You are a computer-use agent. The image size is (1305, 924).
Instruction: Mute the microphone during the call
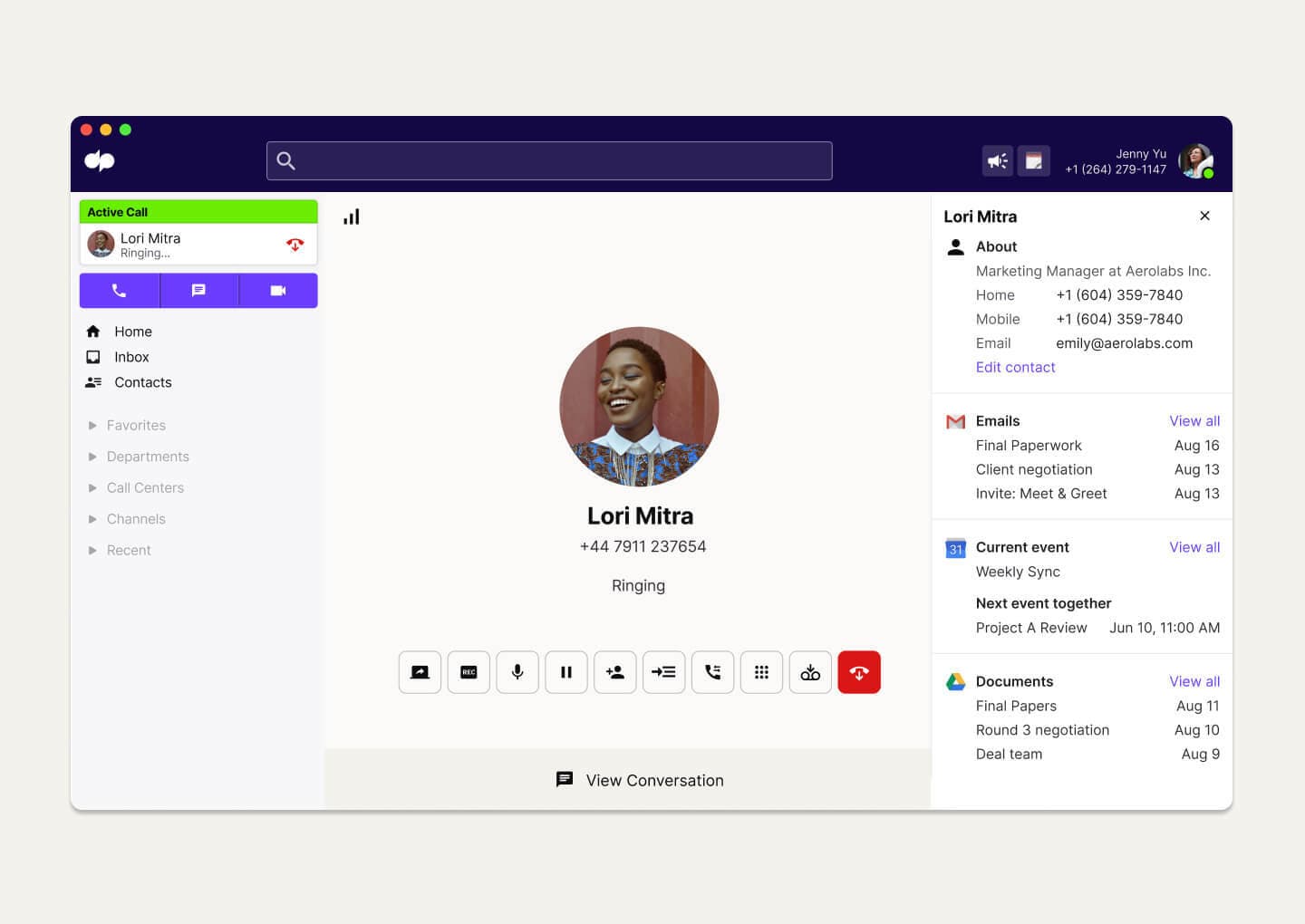(x=517, y=672)
